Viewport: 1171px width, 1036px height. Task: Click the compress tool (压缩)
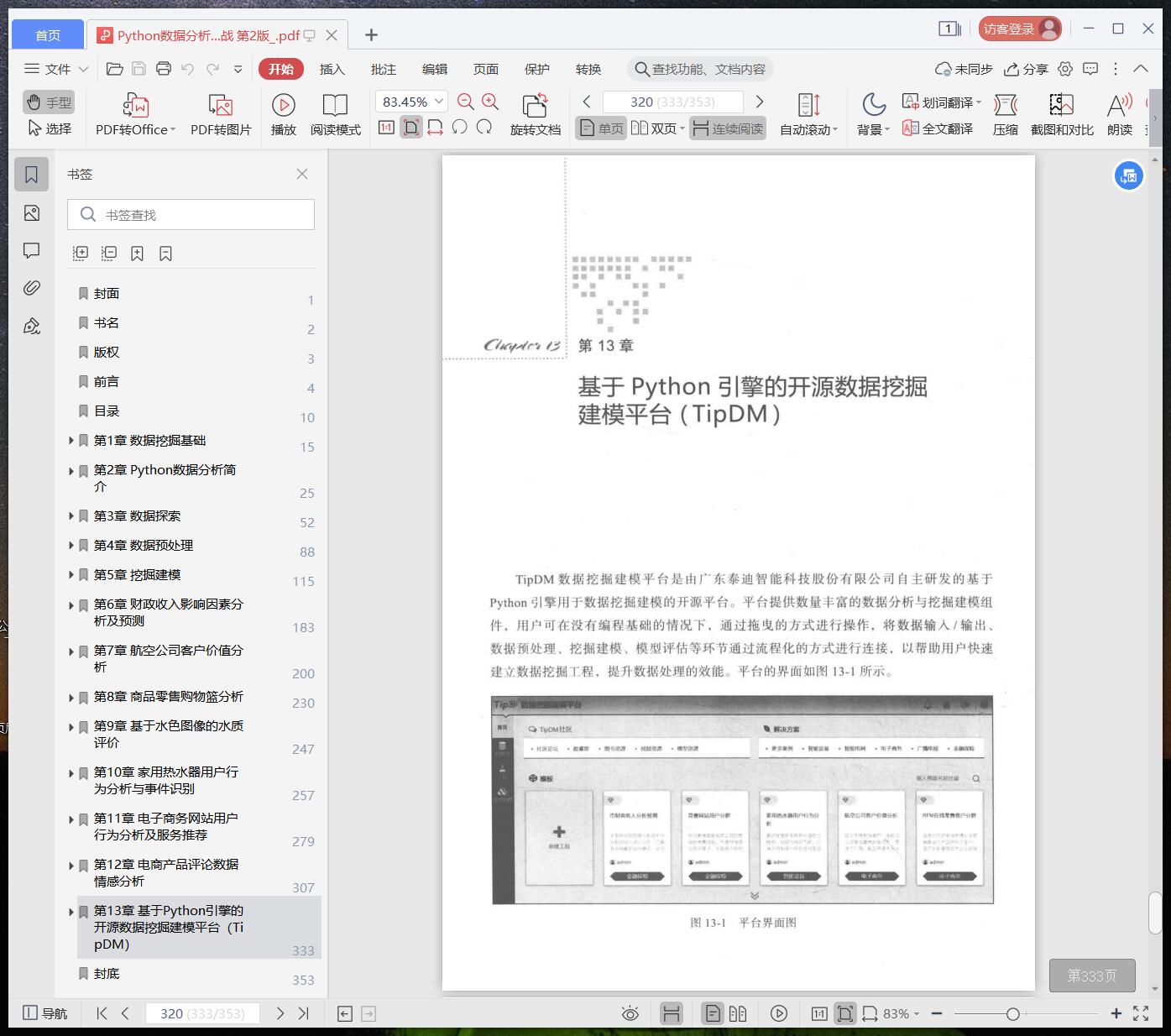[1005, 115]
